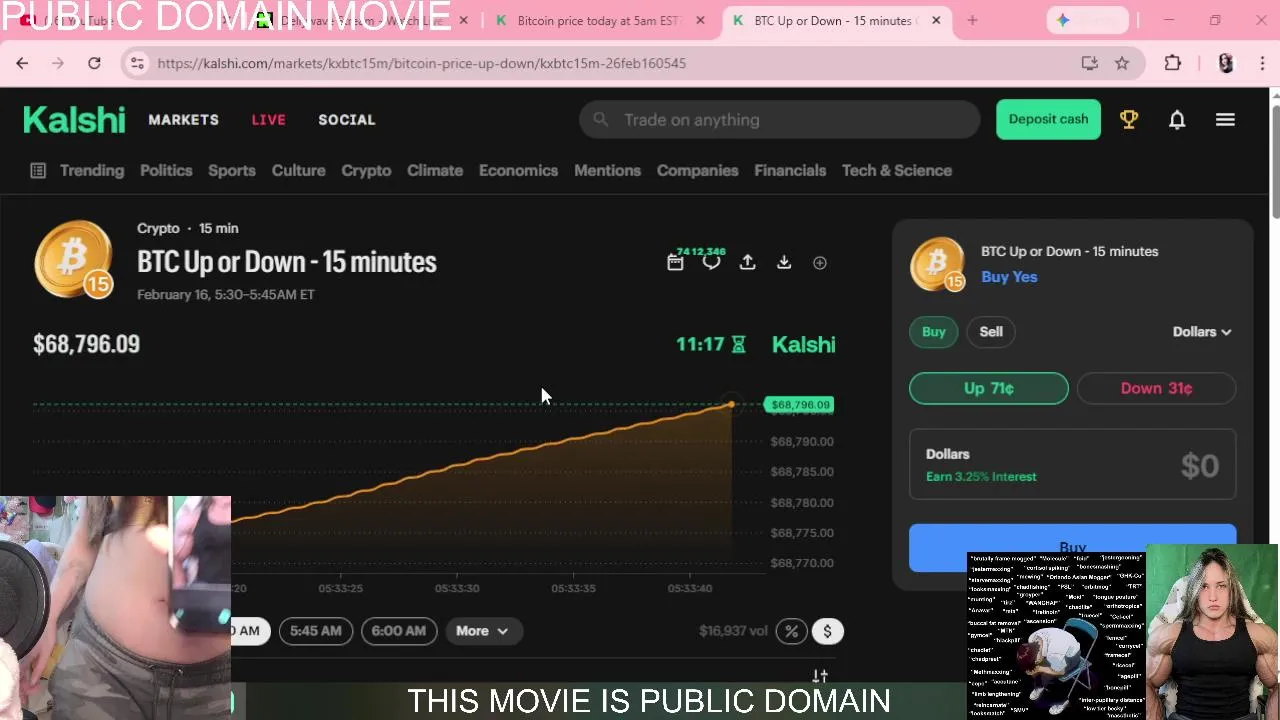Add market to watchlist with plus icon

[x=820, y=263]
